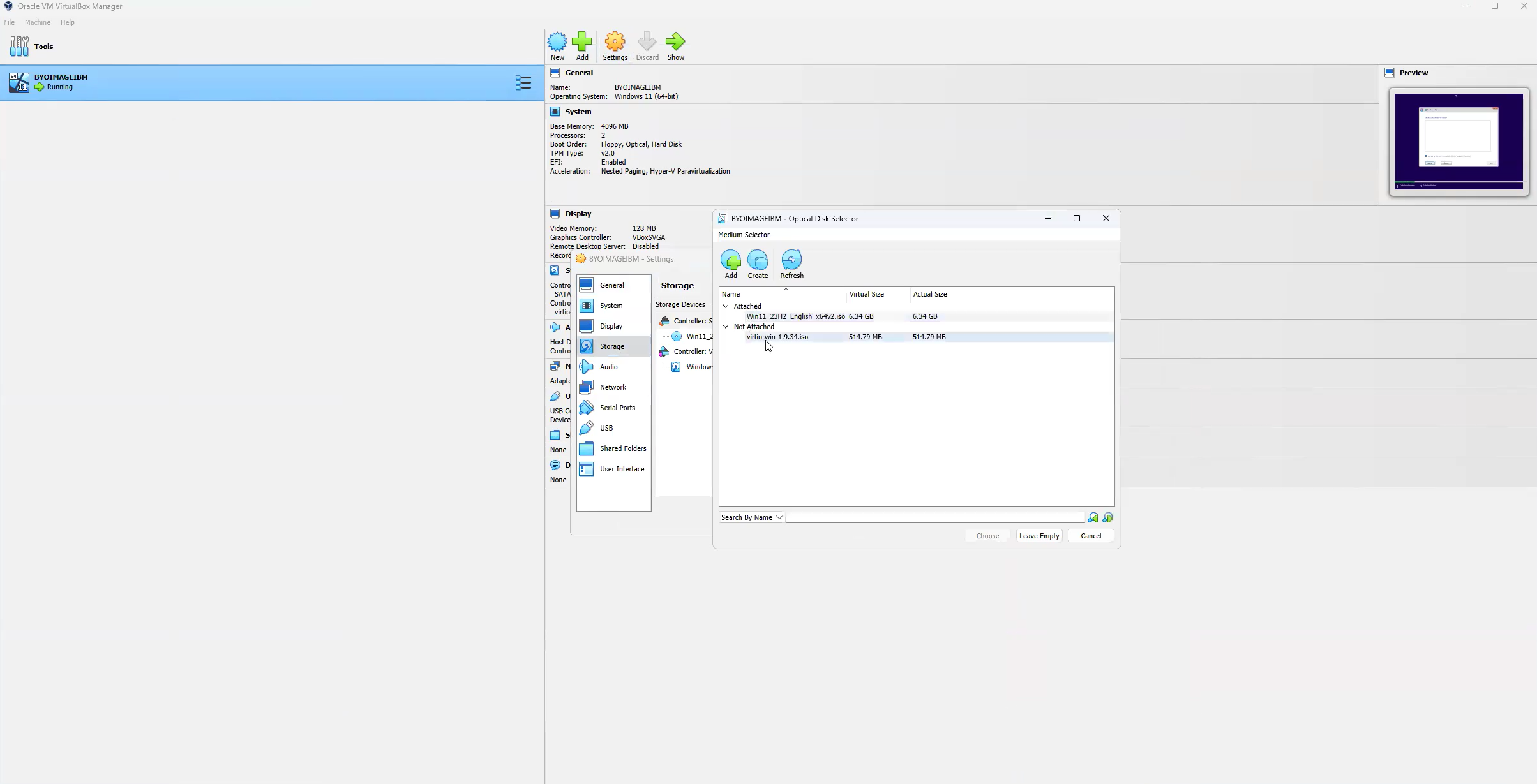The height and width of the screenshot is (784, 1537).
Task: Select the virtio-win-1.9.34.iso entry
Action: (x=777, y=337)
